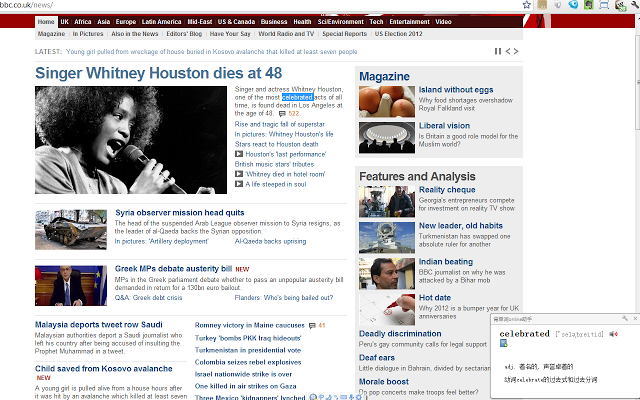This screenshot has height=400, width=640.
Task: Open headline Singer Whitney Houston dies at 48
Action: click(x=158, y=73)
